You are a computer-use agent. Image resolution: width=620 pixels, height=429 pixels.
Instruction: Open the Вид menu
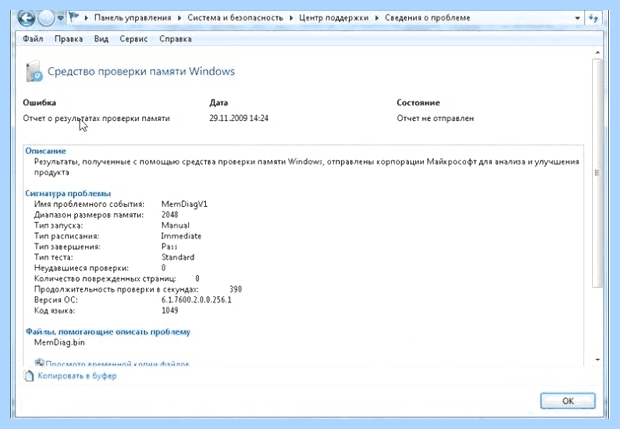click(x=101, y=39)
